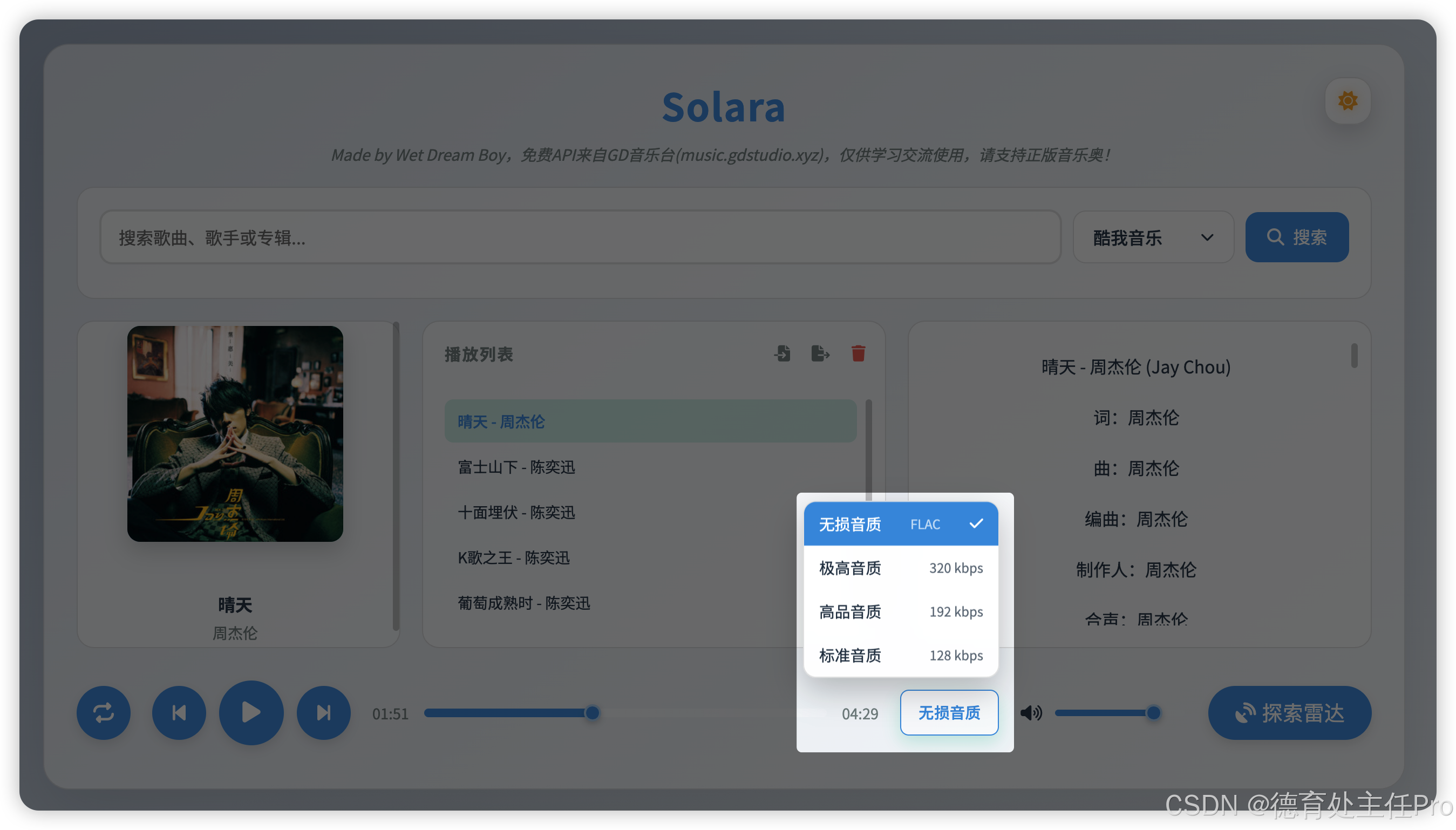Clear the playlist with the red trash icon
Viewport: 1456px width, 830px height.
click(858, 353)
